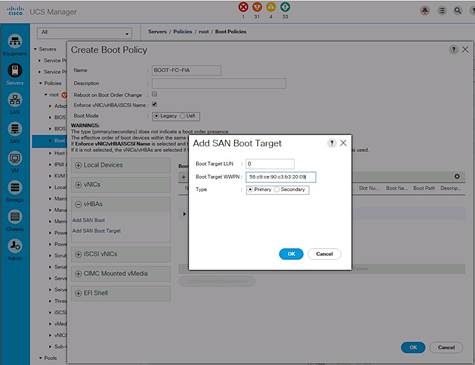Viewport: 475px width, 365px height.
Task: Click the yellow minor faults icon
Action: pos(271,7)
